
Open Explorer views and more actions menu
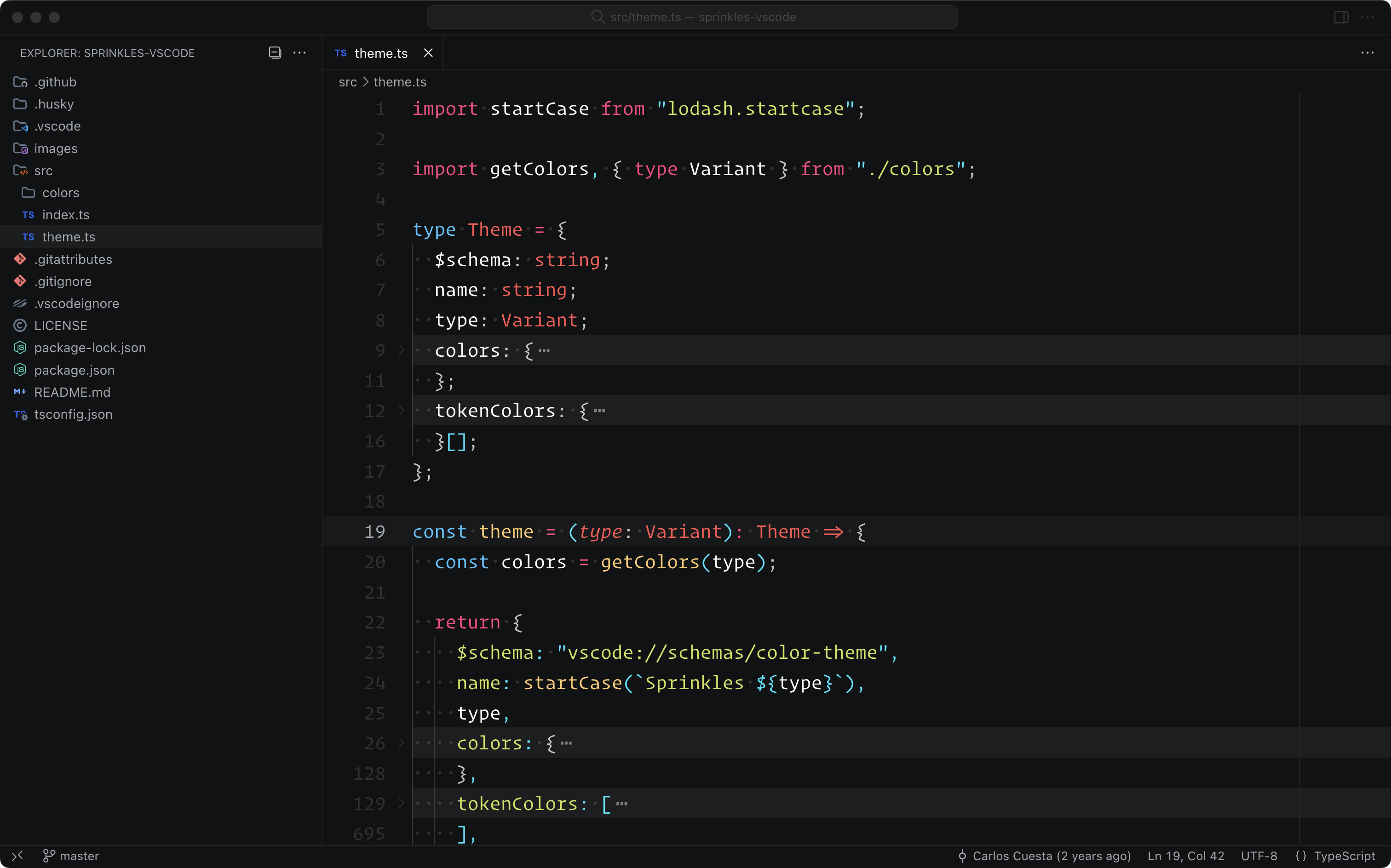click(x=299, y=53)
